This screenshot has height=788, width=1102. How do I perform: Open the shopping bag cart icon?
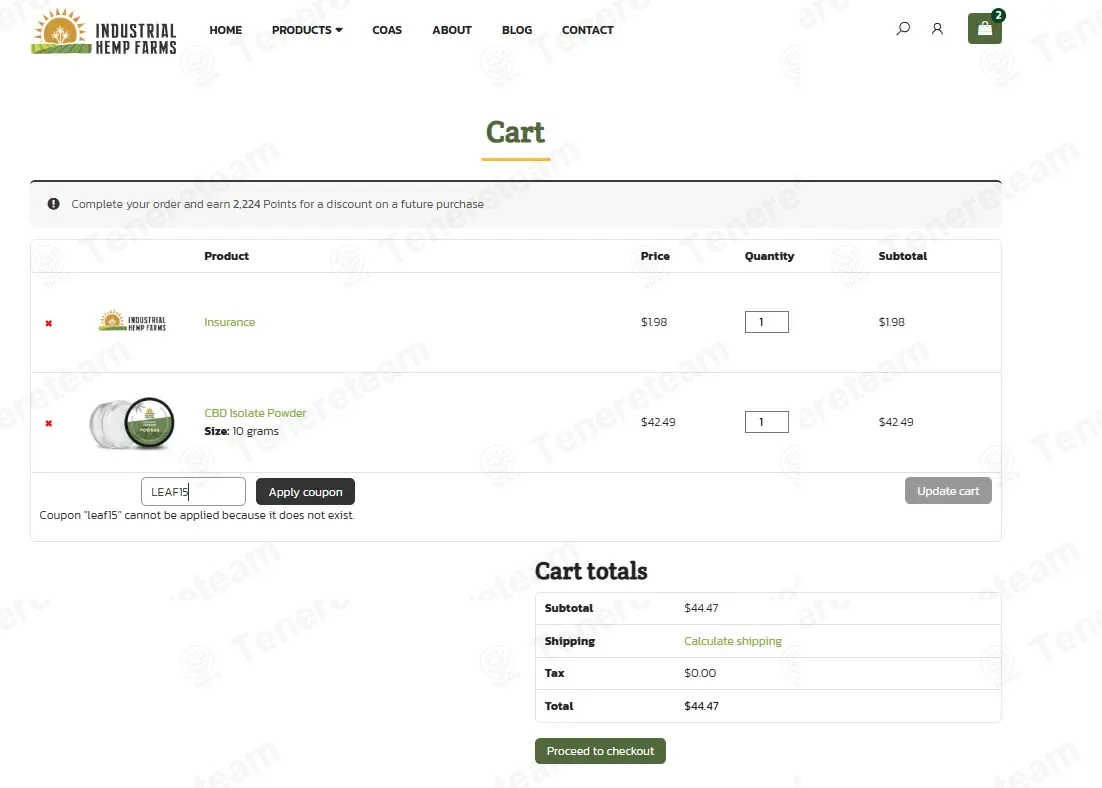[x=985, y=29]
